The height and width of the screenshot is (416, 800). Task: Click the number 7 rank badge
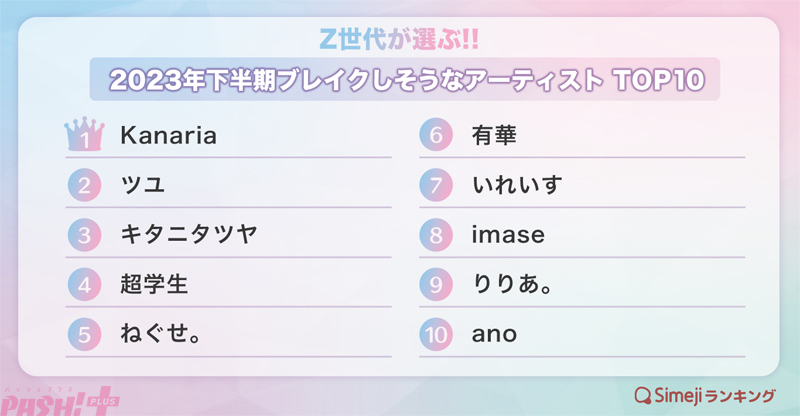coord(436,186)
